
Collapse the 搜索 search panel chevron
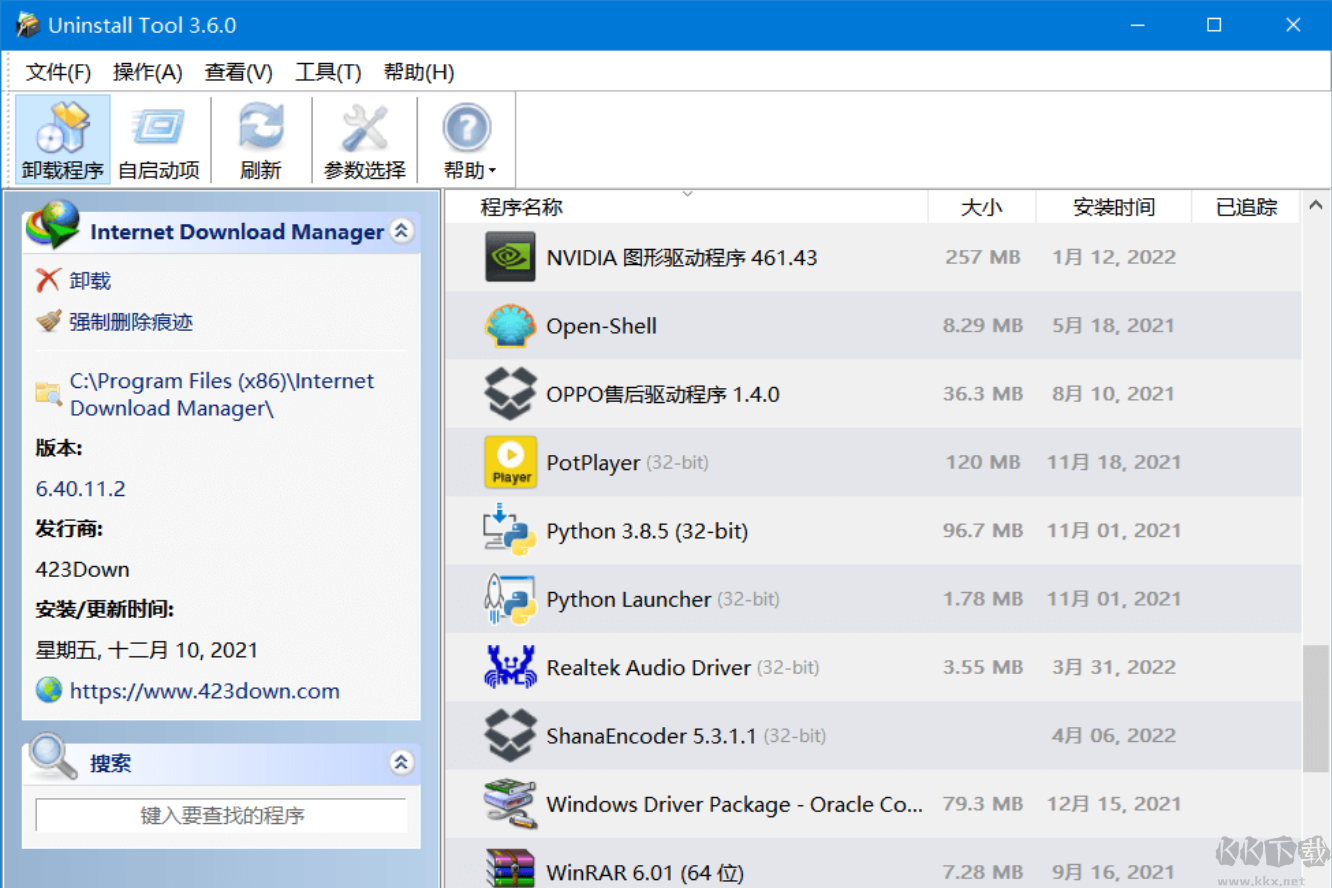[402, 762]
